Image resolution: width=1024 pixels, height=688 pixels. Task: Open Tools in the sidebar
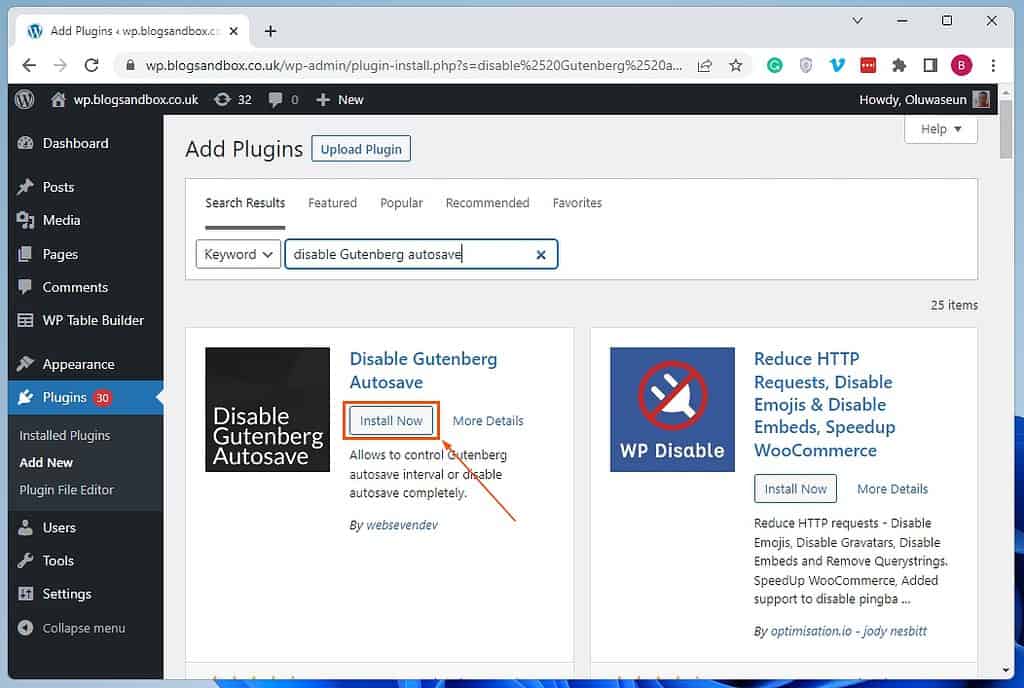point(86,561)
